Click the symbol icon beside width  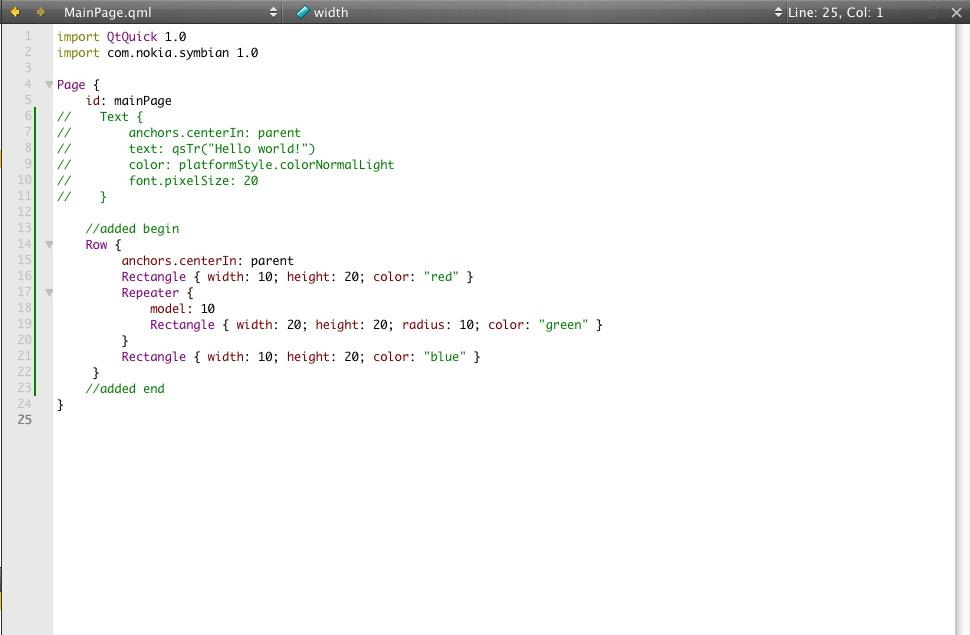click(x=303, y=12)
